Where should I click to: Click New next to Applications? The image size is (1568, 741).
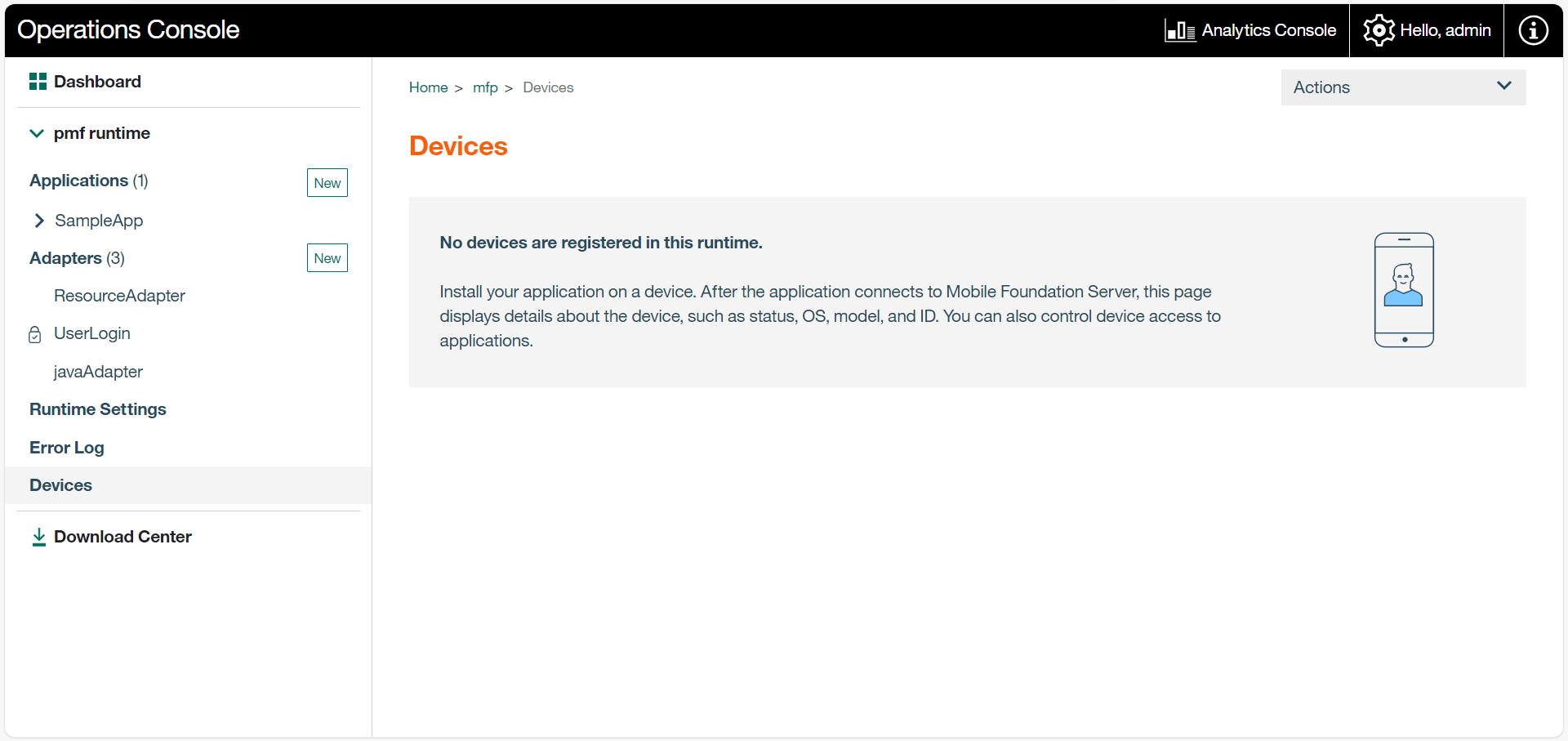click(x=327, y=182)
